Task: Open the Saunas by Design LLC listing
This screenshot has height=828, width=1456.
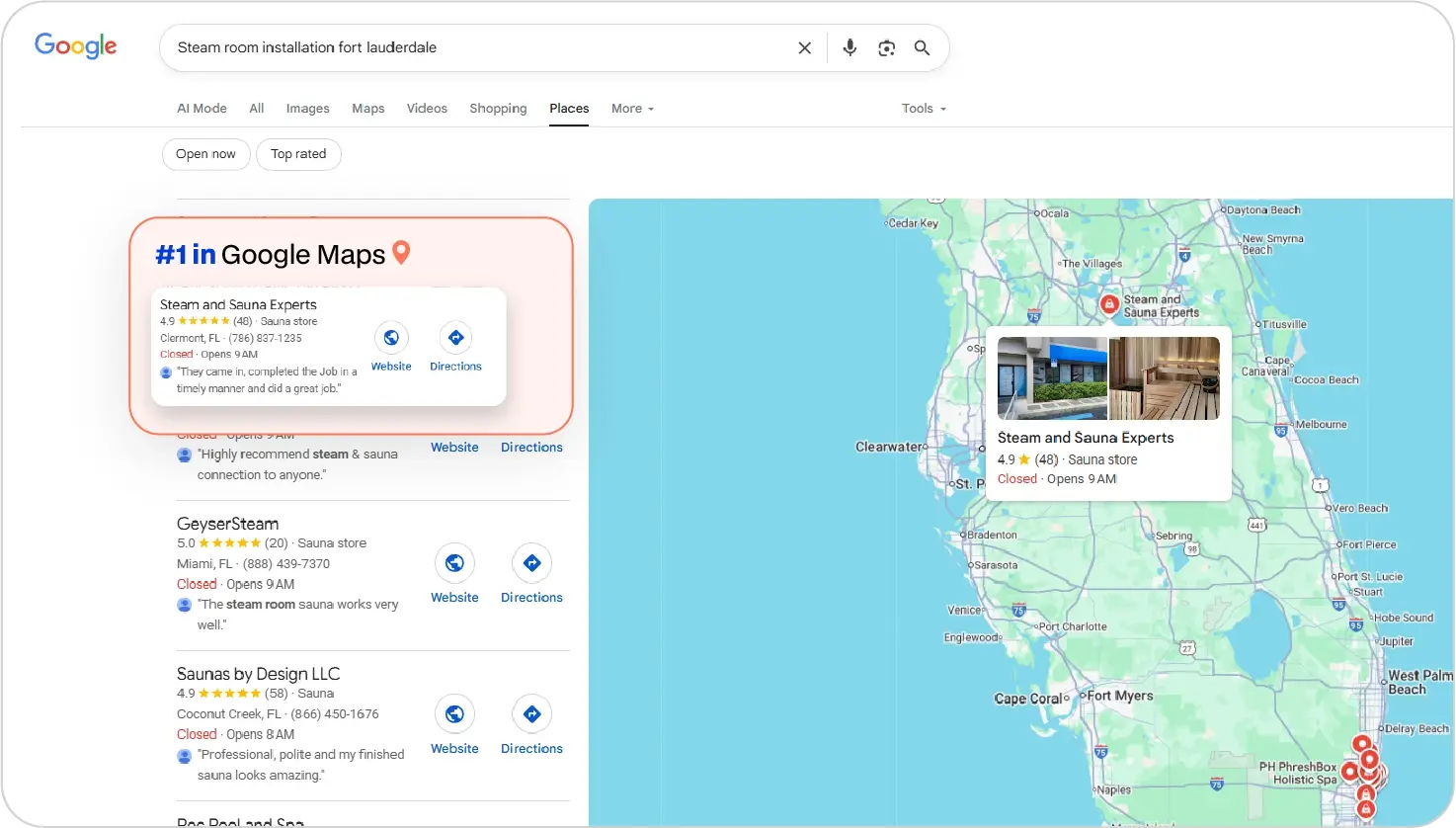Action: [258, 674]
